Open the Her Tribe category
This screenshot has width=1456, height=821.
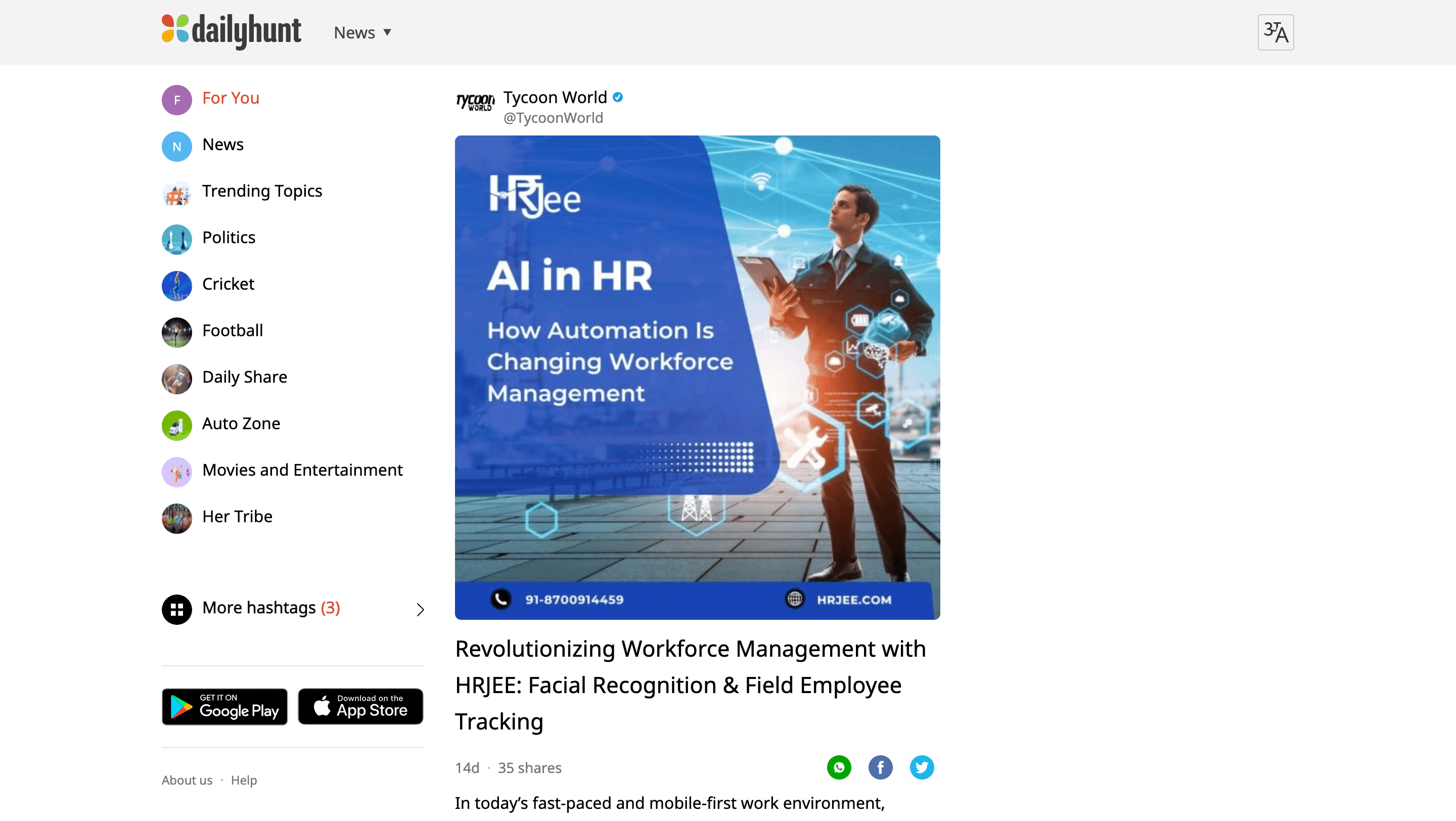pos(237,517)
